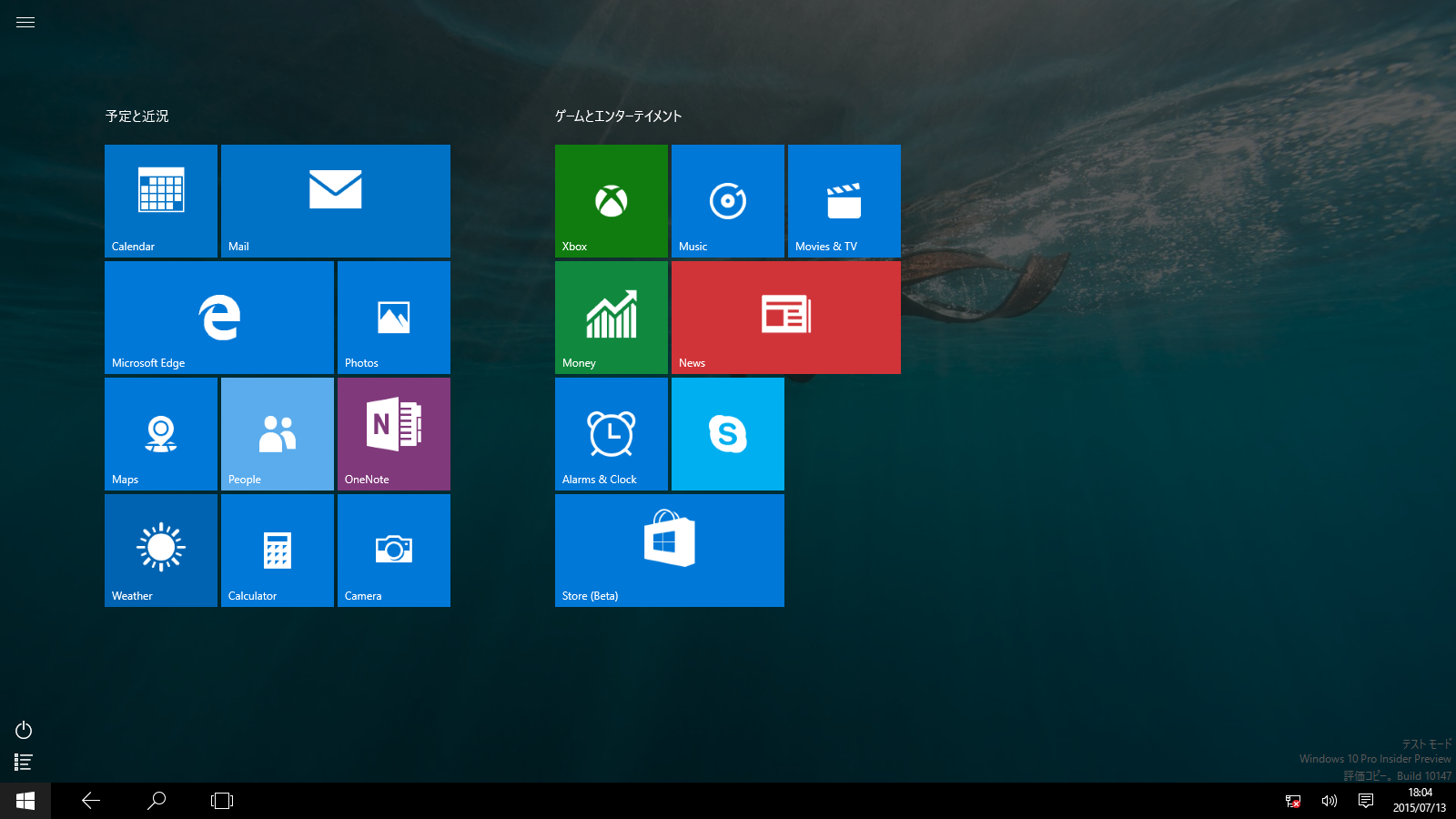Open Task View on the taskbar
This screenshot has width=1456, height=819.
click(222, 801)
